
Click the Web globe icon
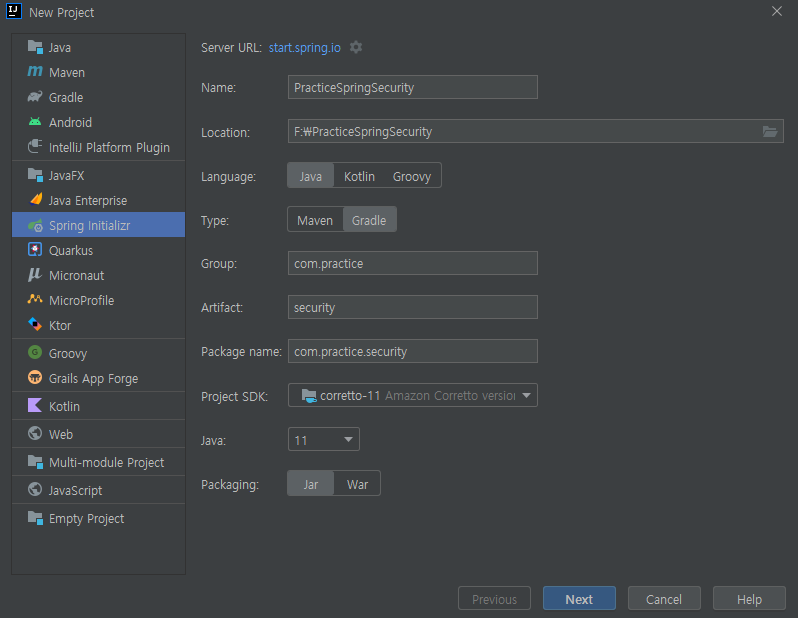pos(35,433)
